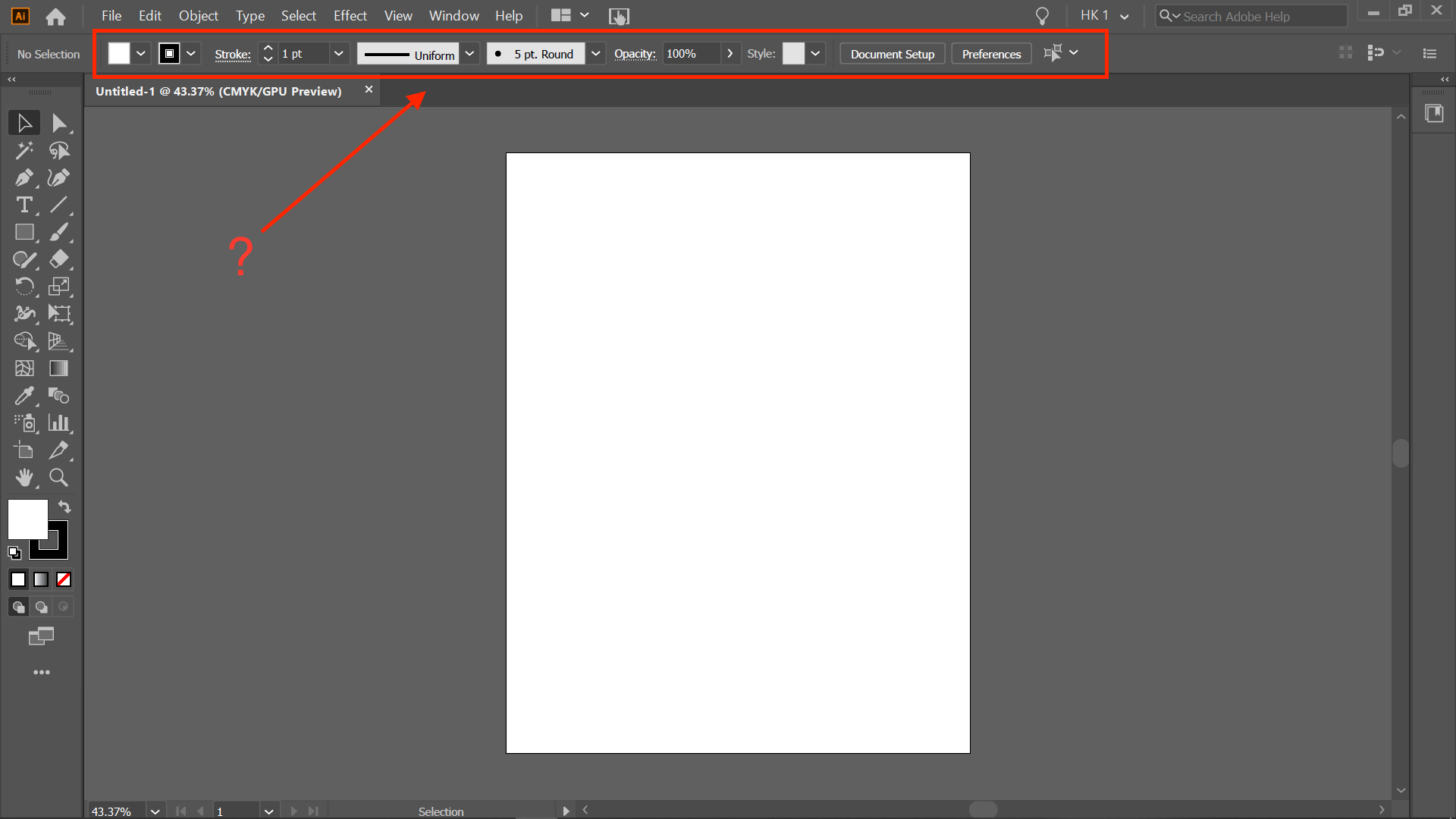Image resolution: width=1456 pixels, height=819 pixels.
Task: Expand the graphic Style dropdown
Action: 815,53
